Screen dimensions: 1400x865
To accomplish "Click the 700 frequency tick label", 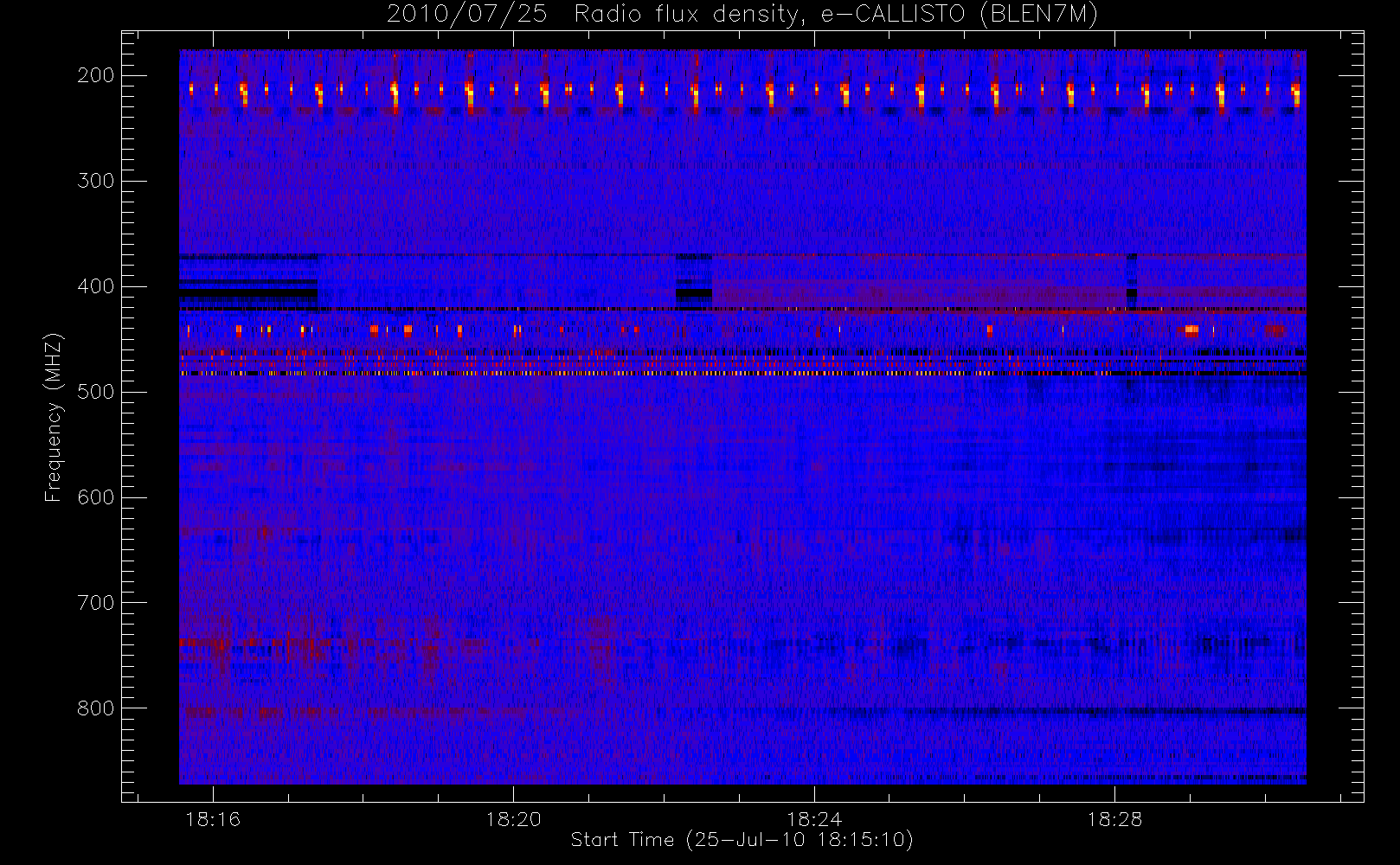I will [x=96, y=603].
